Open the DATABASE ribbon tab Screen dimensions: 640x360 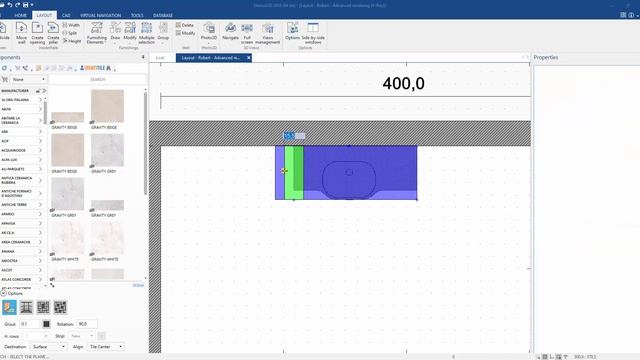tap(163, 15)
